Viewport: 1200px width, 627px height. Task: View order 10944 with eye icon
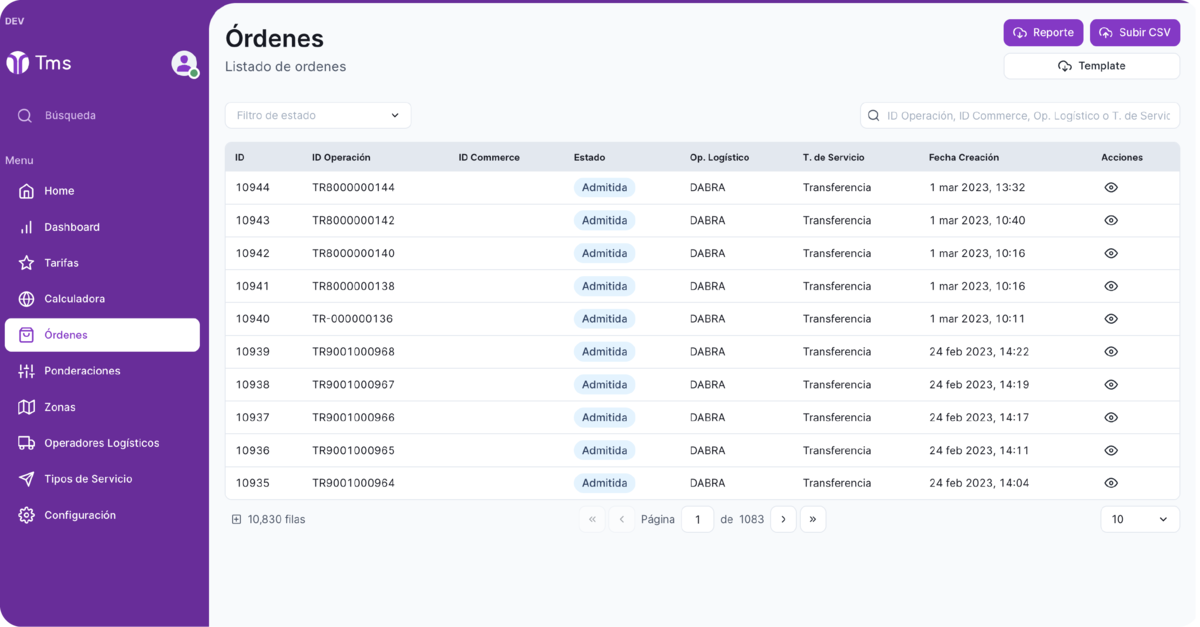[1110, 188]
